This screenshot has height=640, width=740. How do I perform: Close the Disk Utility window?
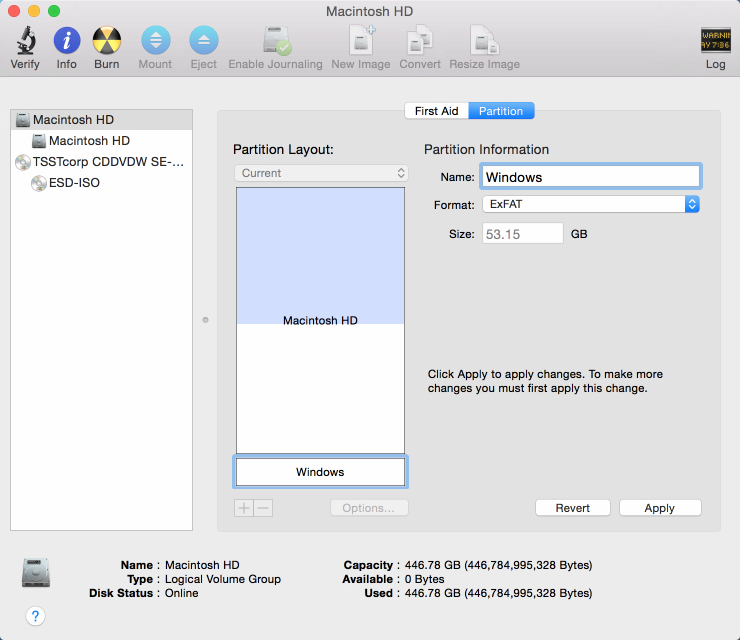pos(14,11)
